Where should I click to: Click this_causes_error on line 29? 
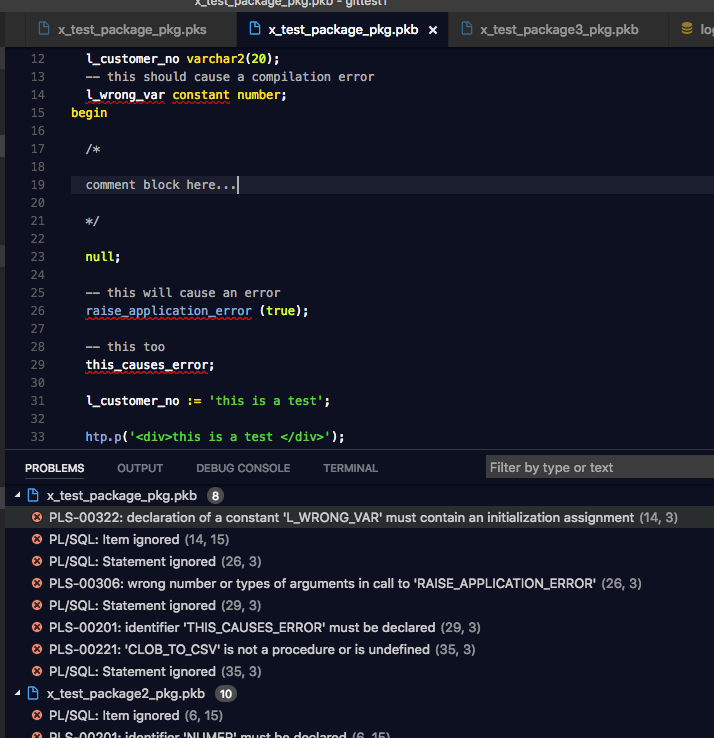tap(146, 365)
